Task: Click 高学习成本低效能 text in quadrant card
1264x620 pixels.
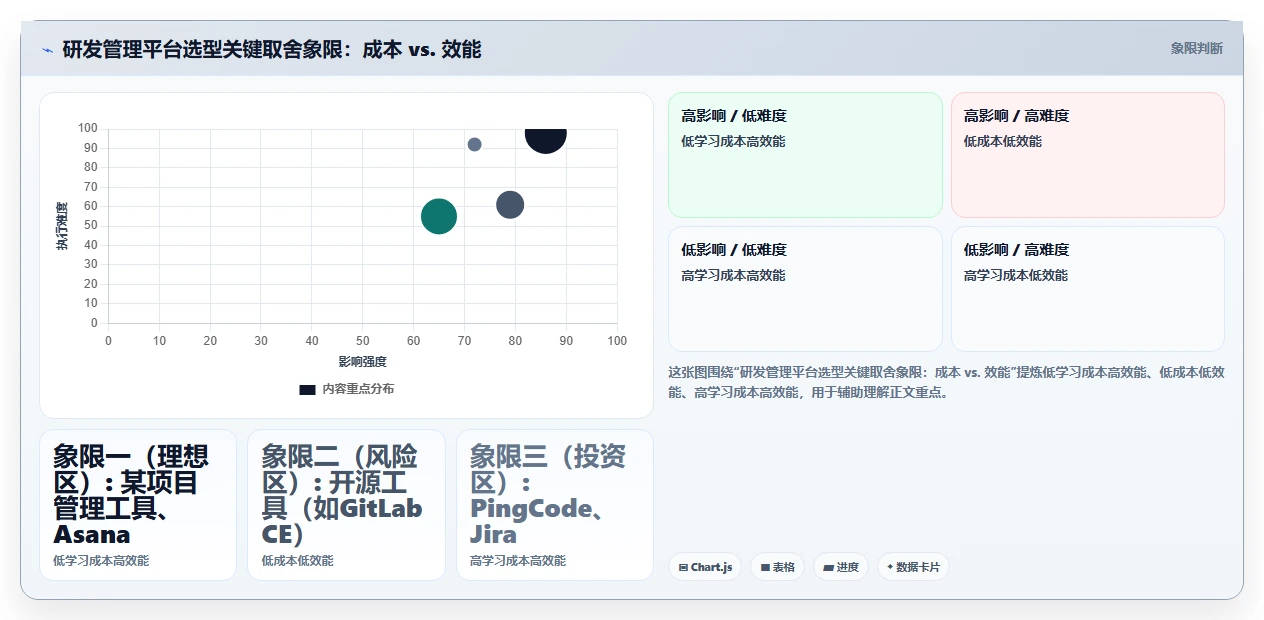Action: click(1016, 275)
